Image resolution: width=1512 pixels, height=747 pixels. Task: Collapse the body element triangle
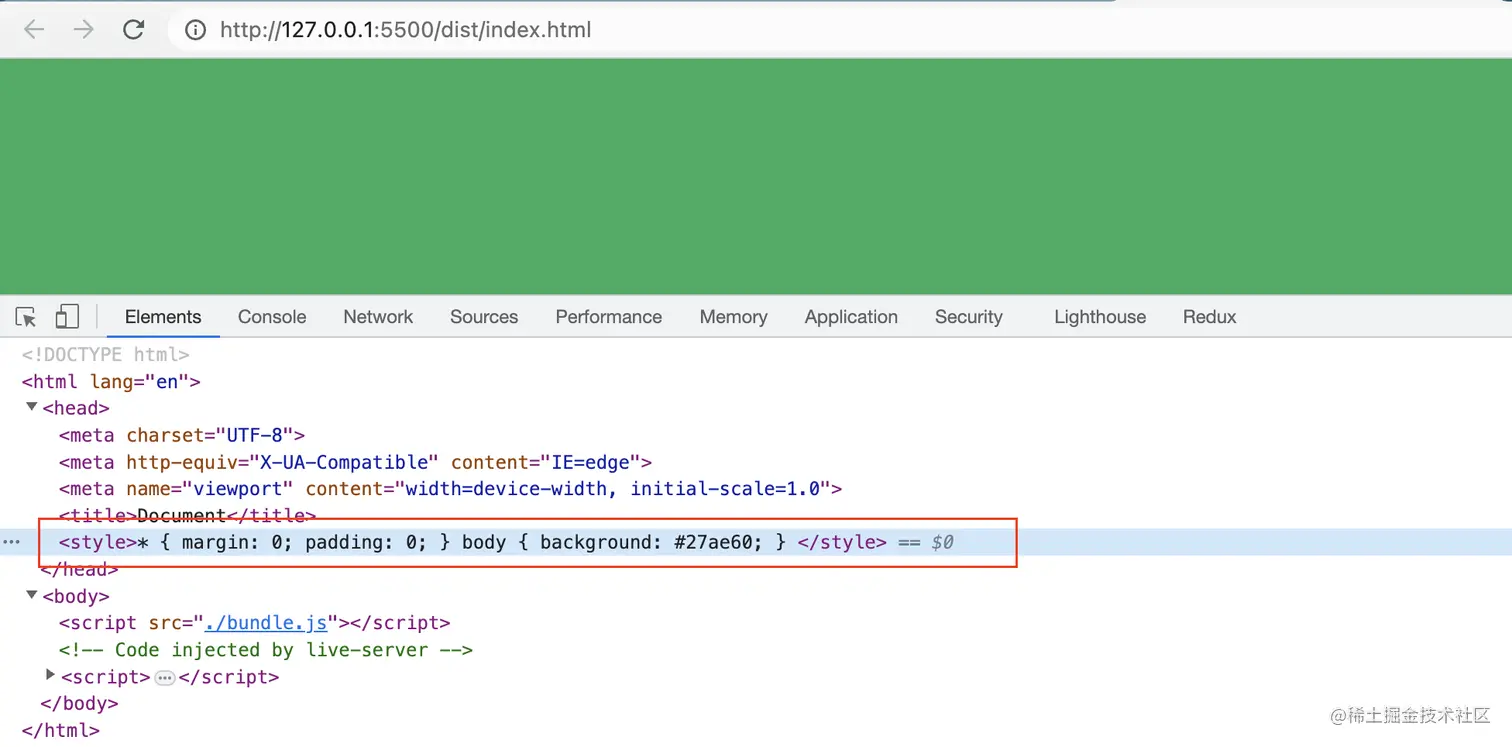point(32,595)
